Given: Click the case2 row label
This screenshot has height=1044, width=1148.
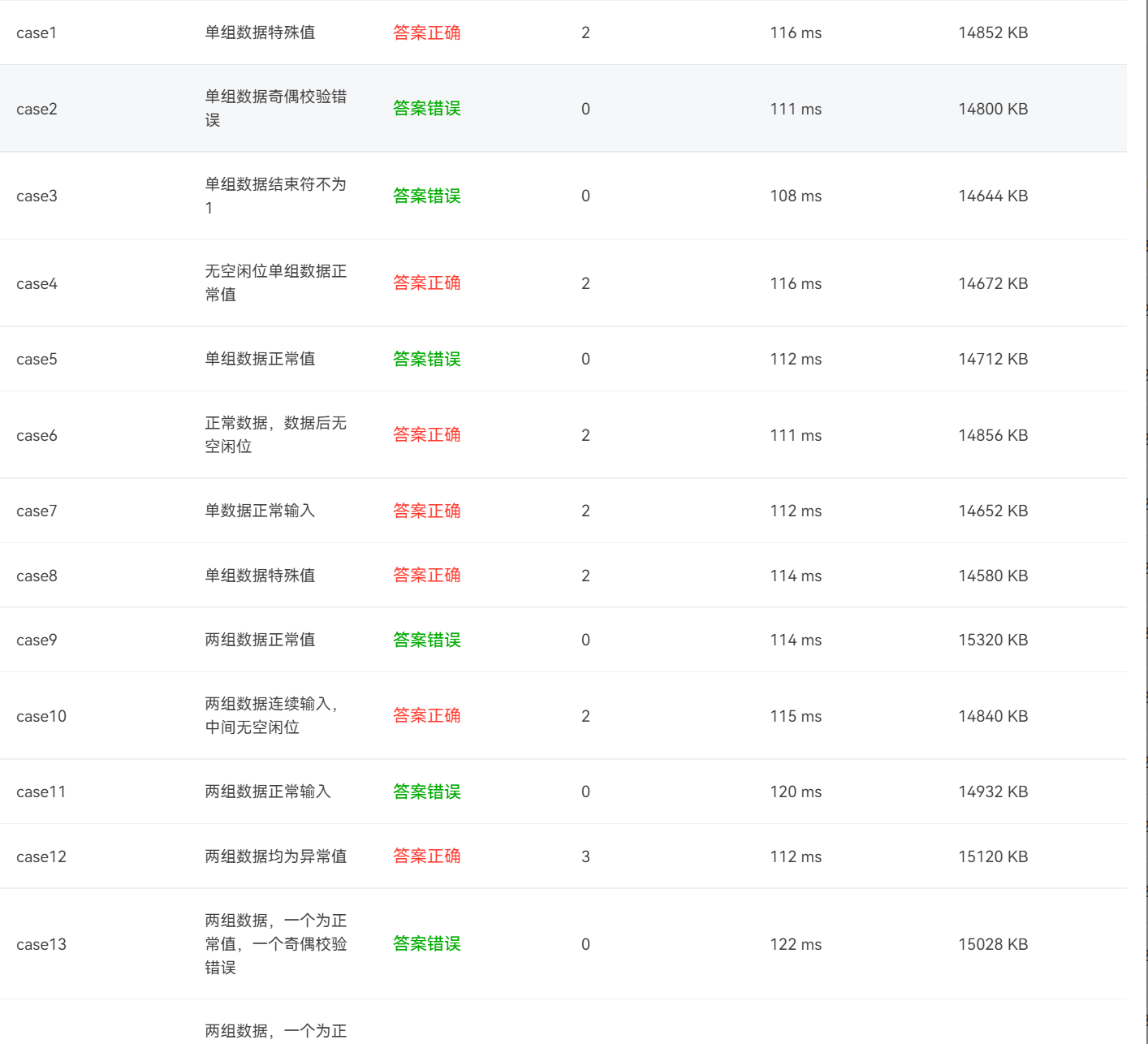Looking at the screenshot, I should pyautogui.click(x=37, y=109).
